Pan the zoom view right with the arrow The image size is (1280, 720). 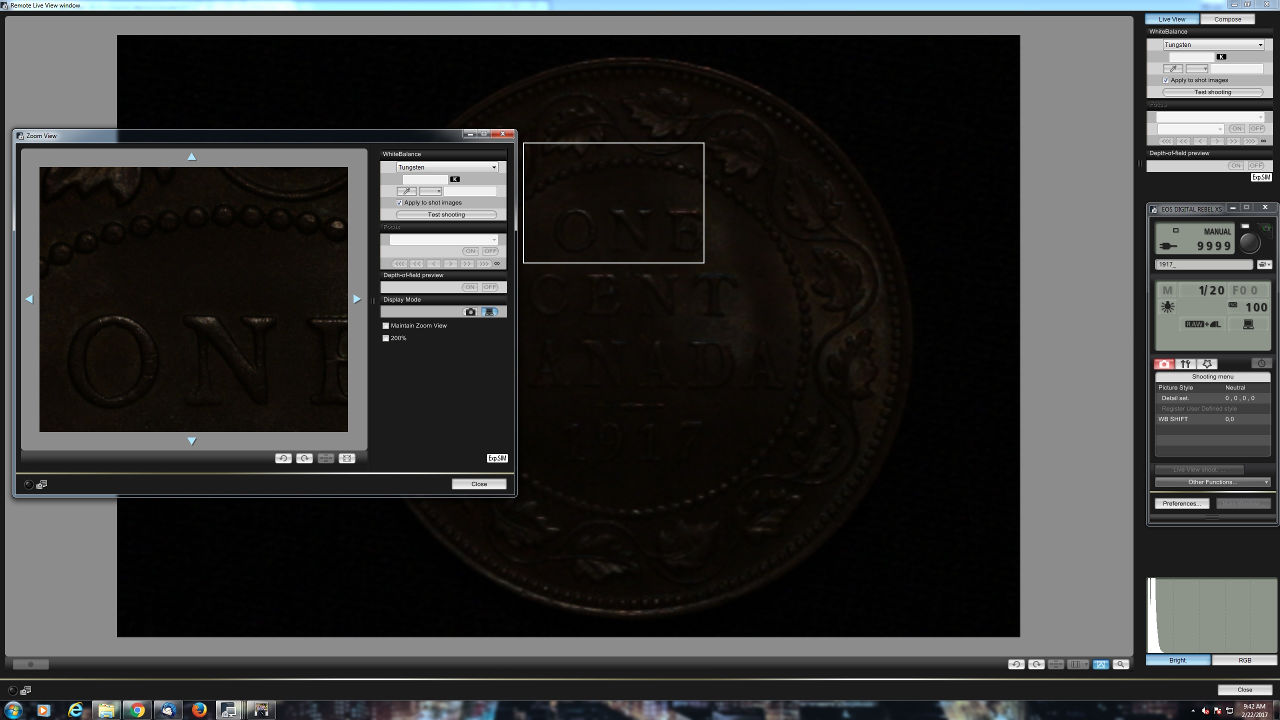coord(357,299)
